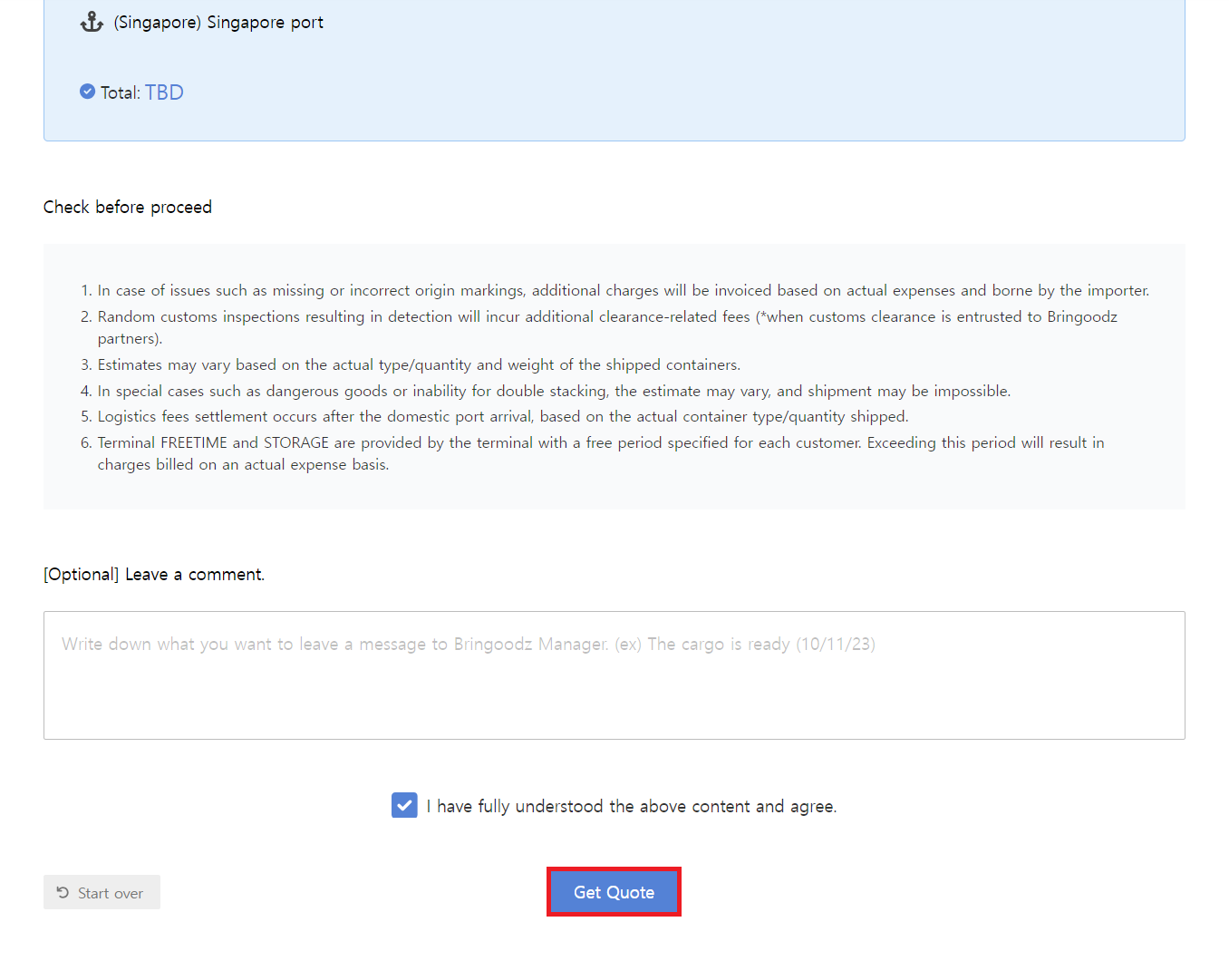Click the 'Check before proceed' heading
Screen dimensions: 1229x980
128,208
